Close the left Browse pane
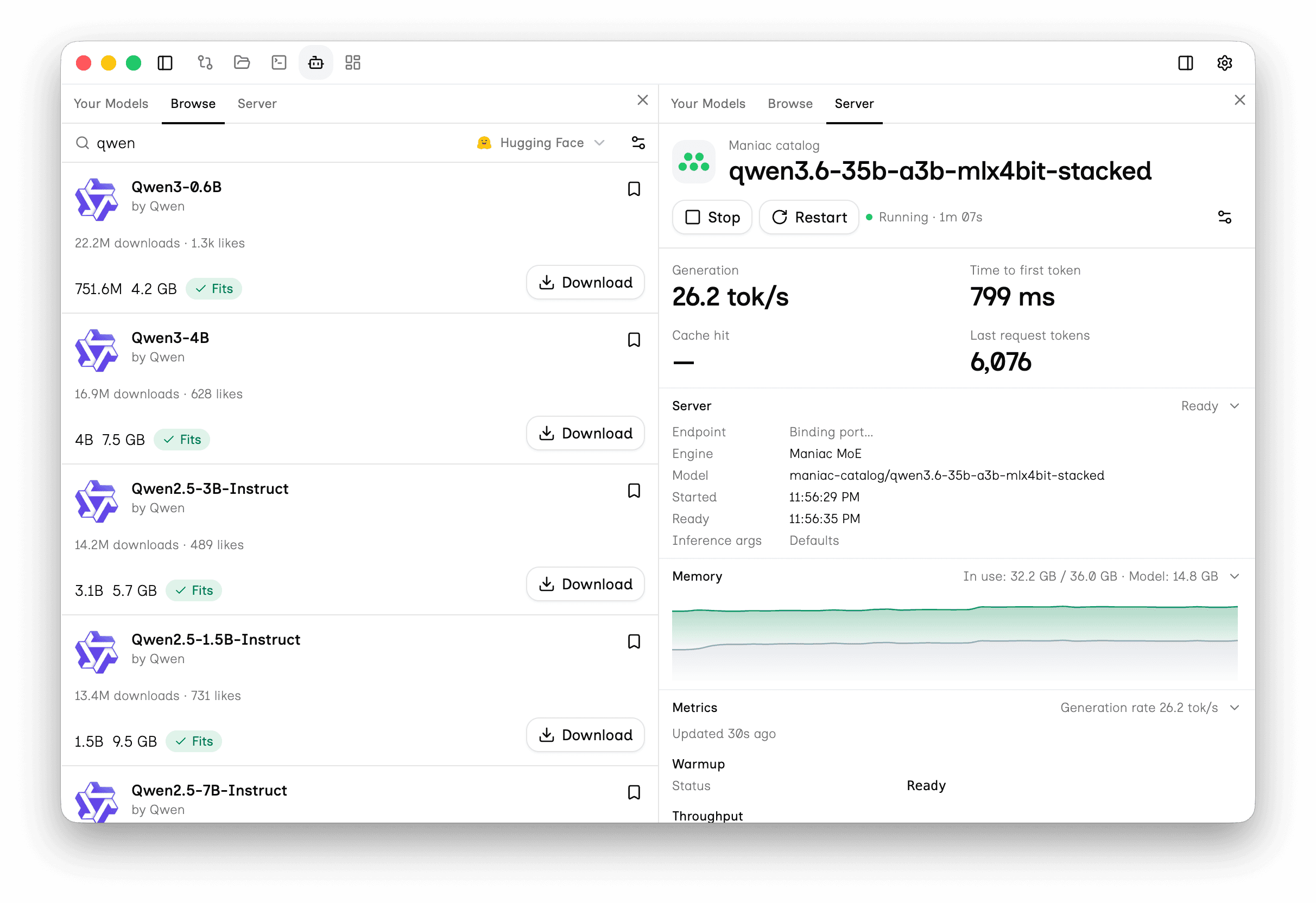1316x903 pixels. point(643,100)
